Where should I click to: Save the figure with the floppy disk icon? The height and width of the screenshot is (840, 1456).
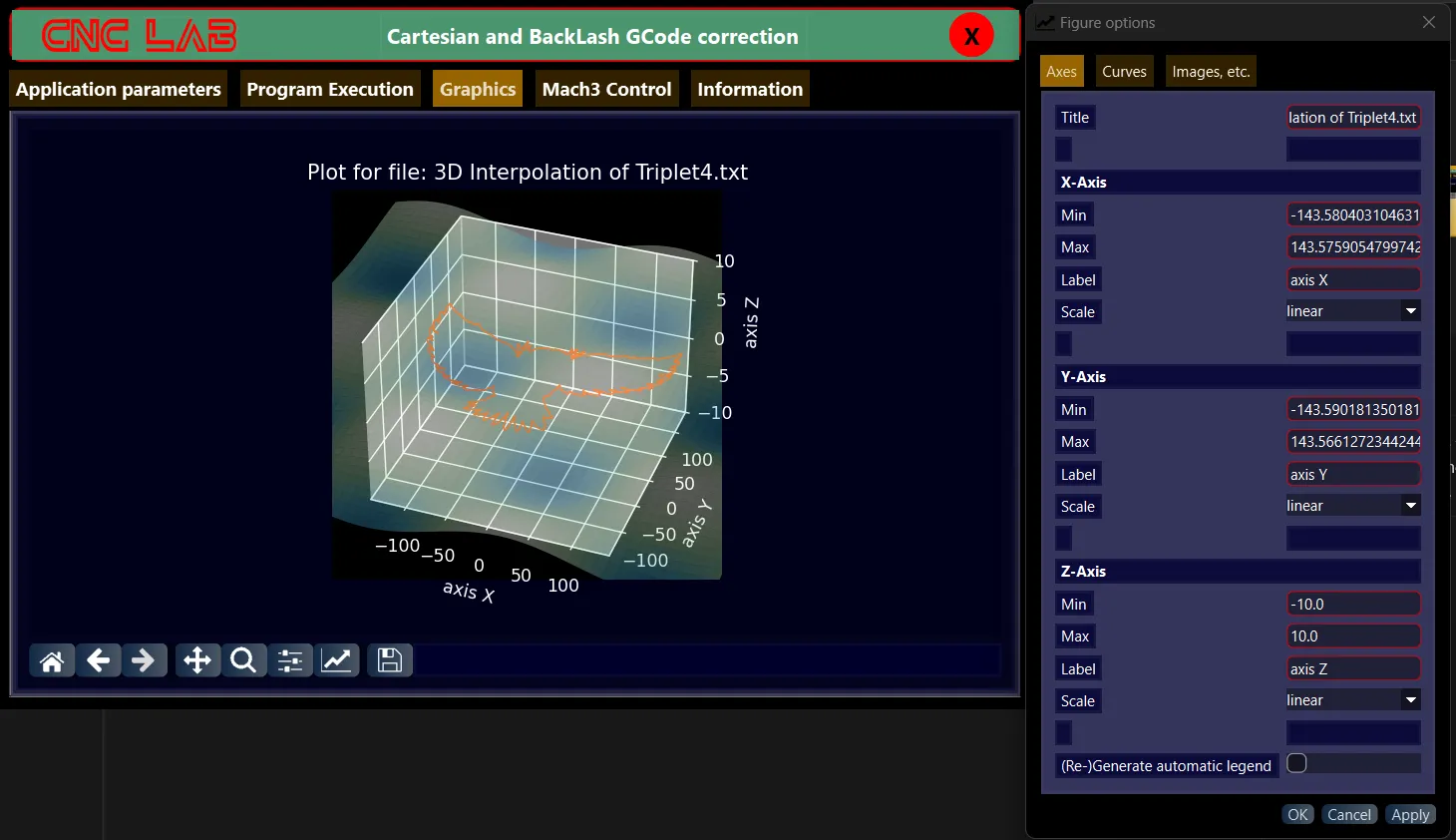390,660
